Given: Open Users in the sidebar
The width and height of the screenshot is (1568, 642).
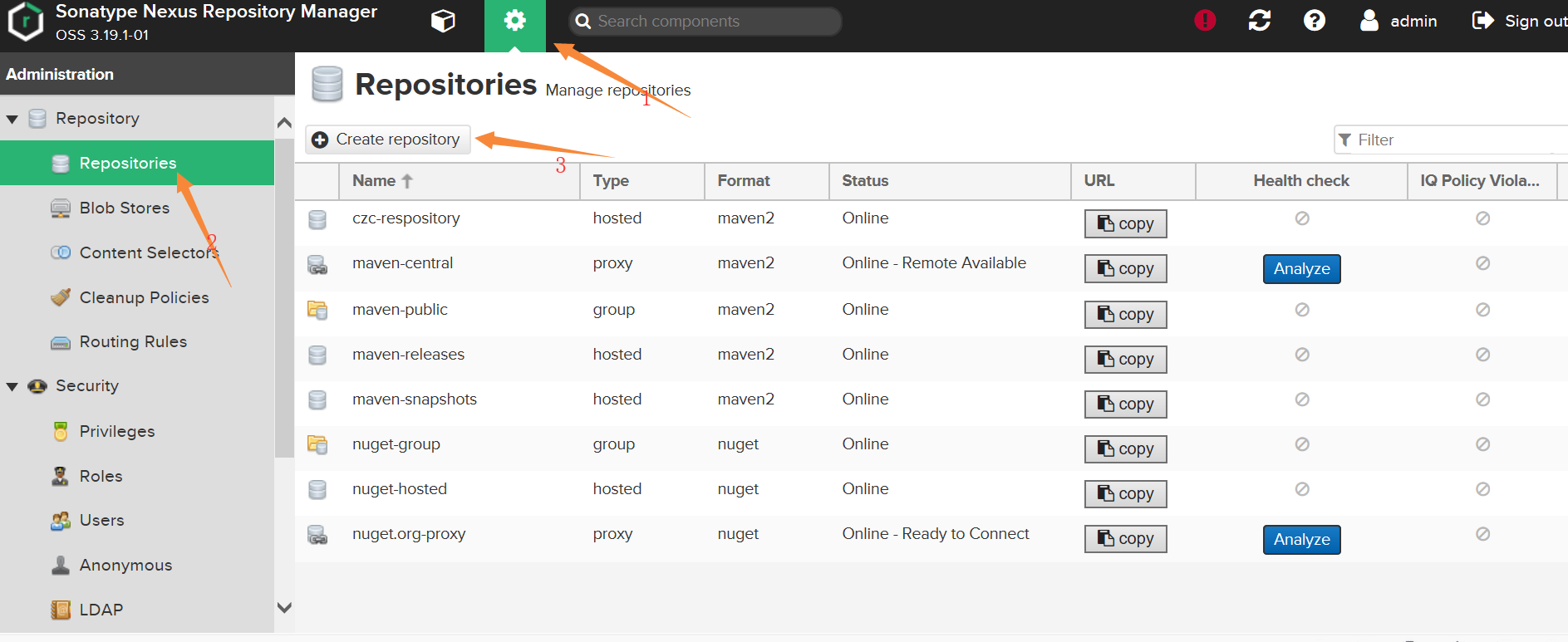Looking at the screenshot, I should (x=137, y=520).
